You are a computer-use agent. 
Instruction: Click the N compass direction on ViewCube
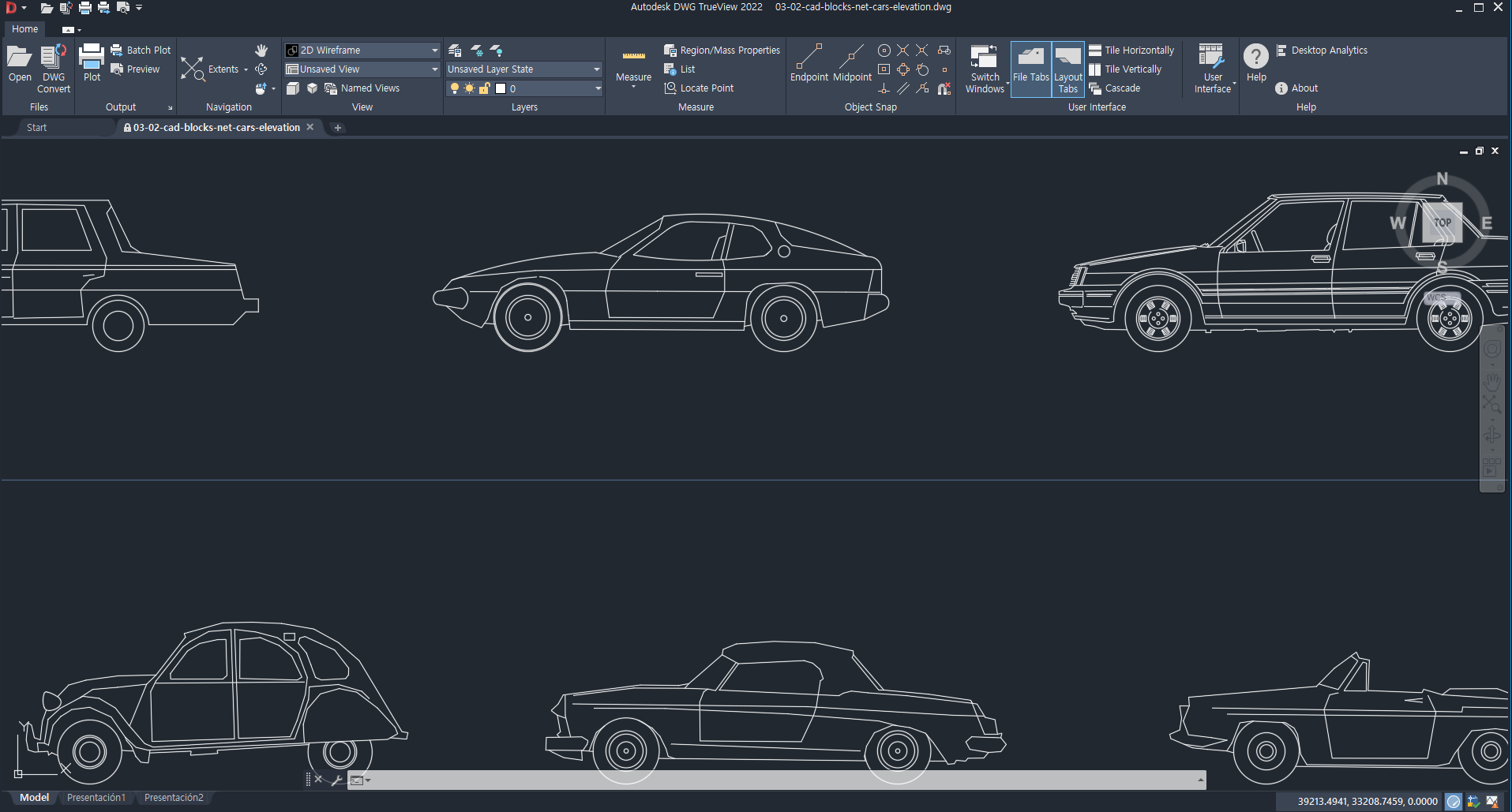(x=1443, y=178)
